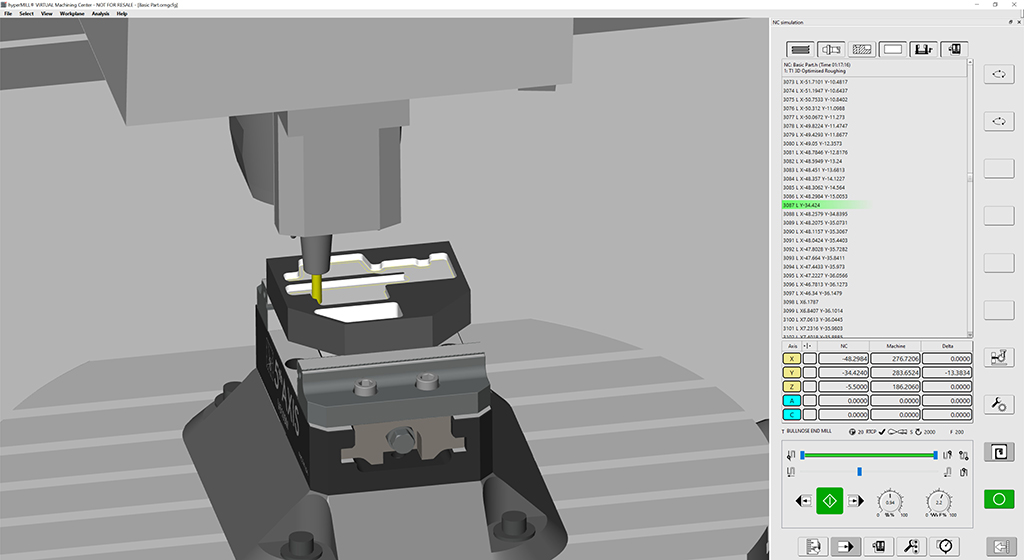Click the blue handle on position slider
This screenshot has width=1024, height=560.
[x=859, y=471]
